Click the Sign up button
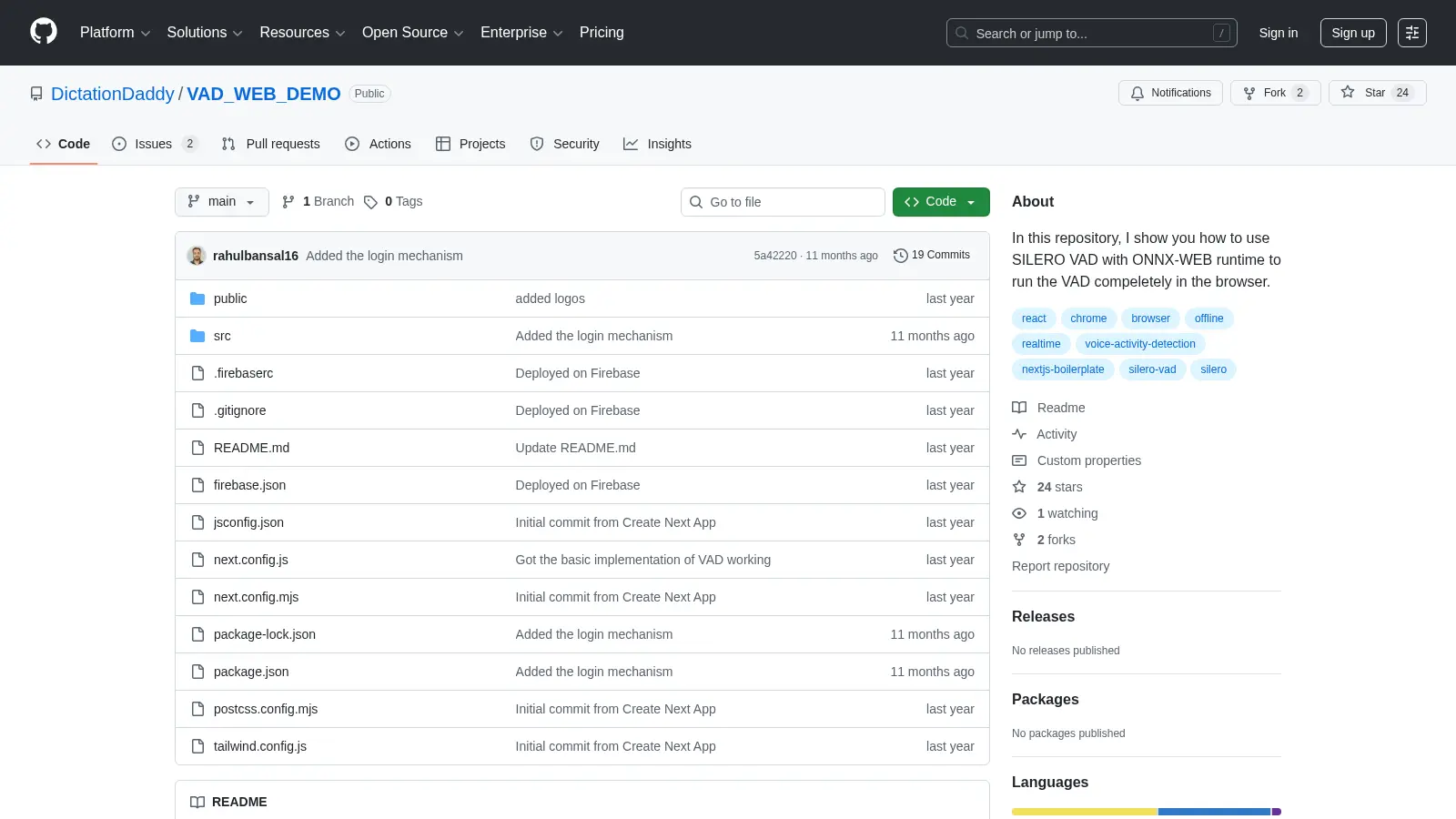 (1353, 33)
